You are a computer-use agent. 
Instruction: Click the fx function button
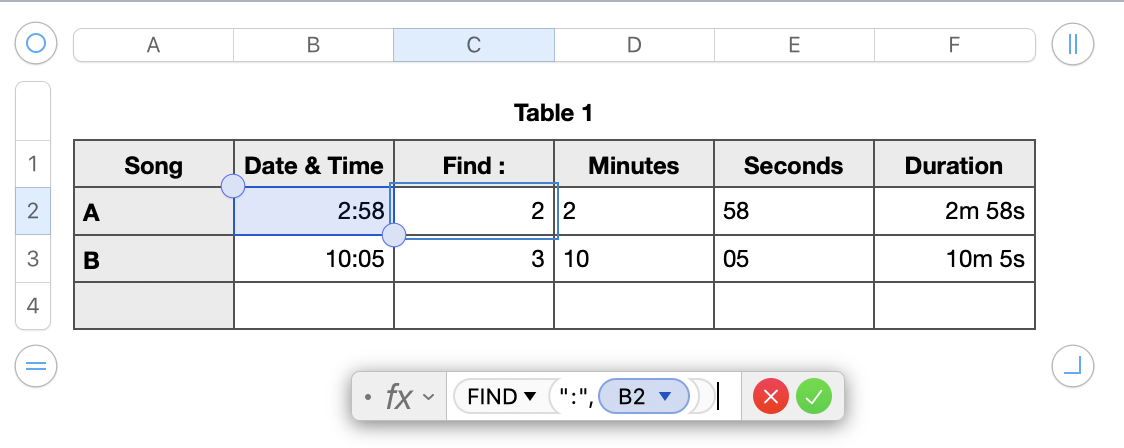[x=399, y=397]
